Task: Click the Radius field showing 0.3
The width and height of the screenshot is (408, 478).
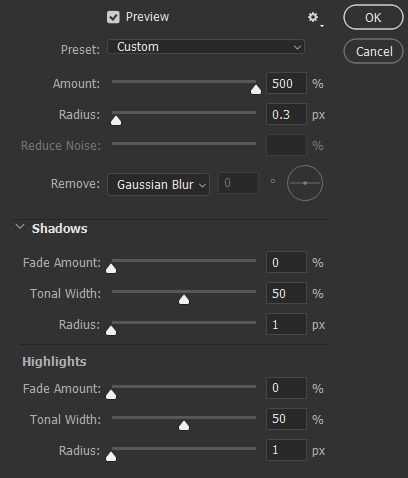Action: 286,114
